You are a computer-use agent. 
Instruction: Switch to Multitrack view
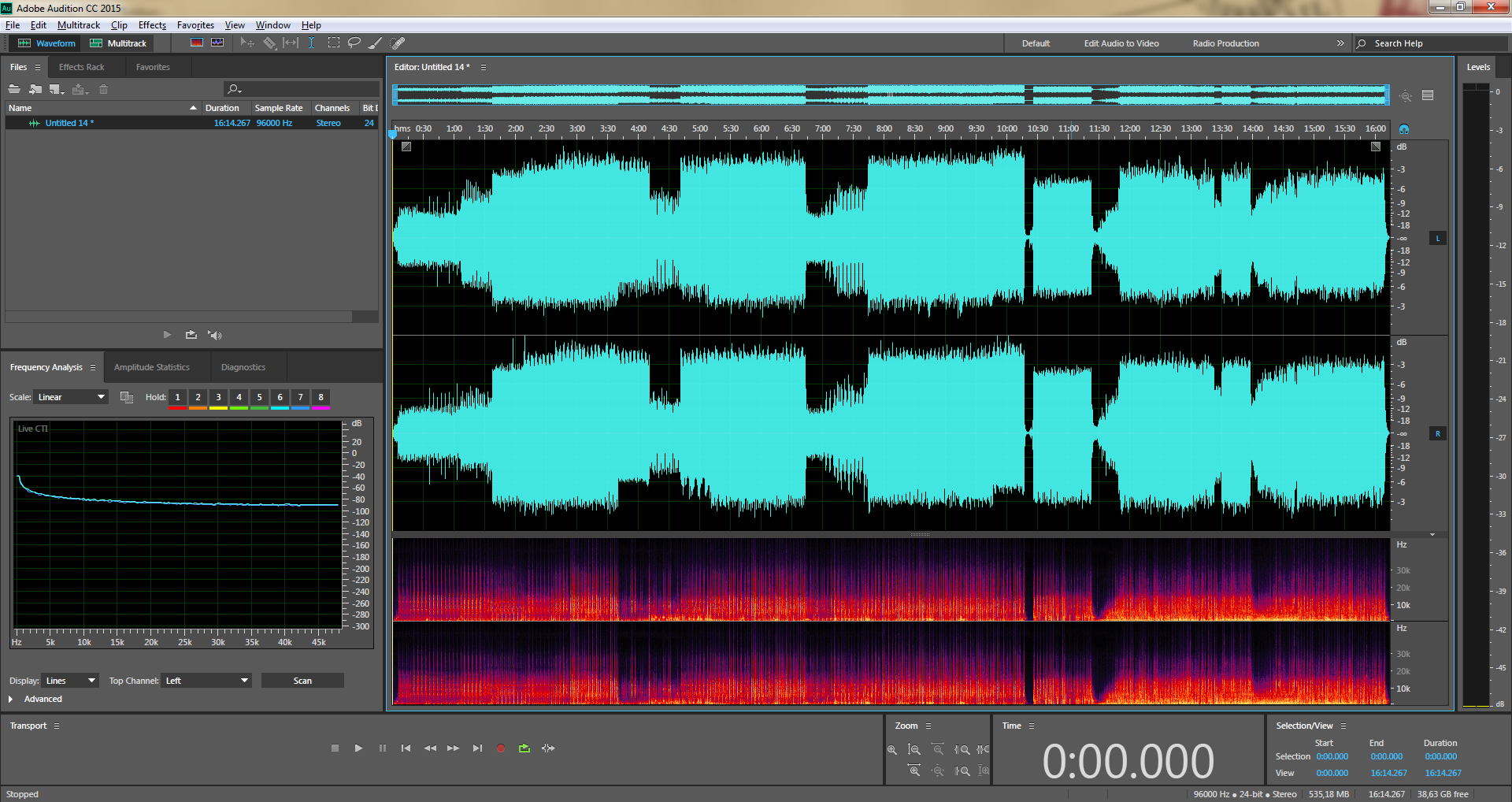[x=118, y=43]
